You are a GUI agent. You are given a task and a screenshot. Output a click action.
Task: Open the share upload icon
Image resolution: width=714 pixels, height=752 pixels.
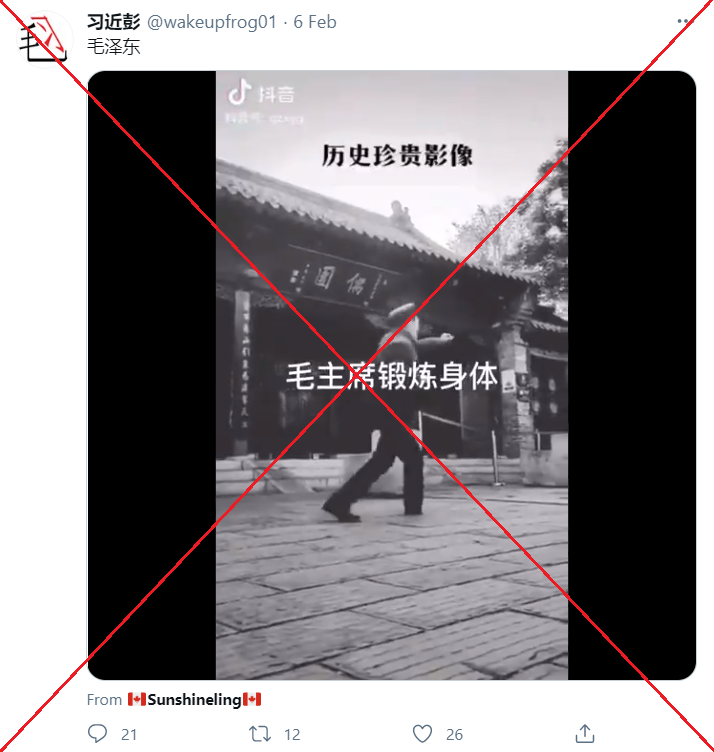pyautogui.click(x=585, y=733)
